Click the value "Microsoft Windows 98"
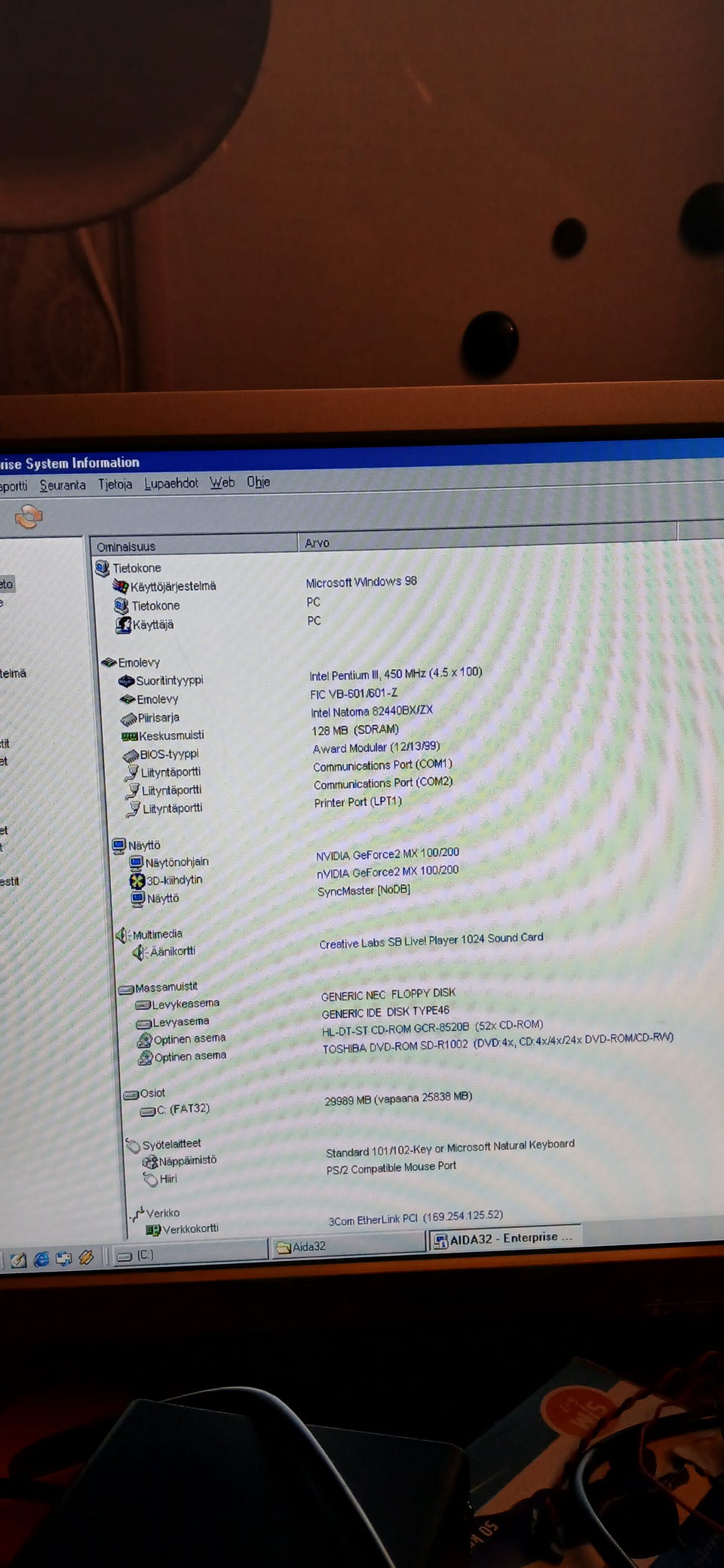Image resolution: width=724 pixels, height=1568 pixels. (x=361, y=582)
